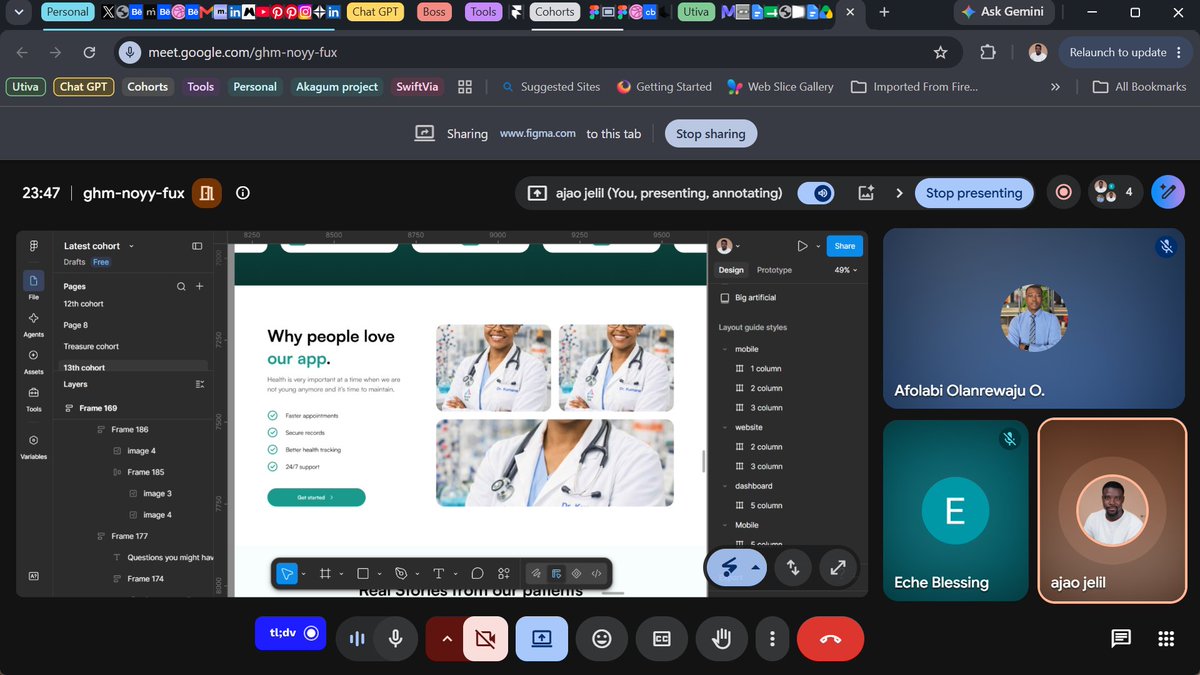Open the zoom 49% dropdown
Viewport: 1200px width, 675px height.
846,270
